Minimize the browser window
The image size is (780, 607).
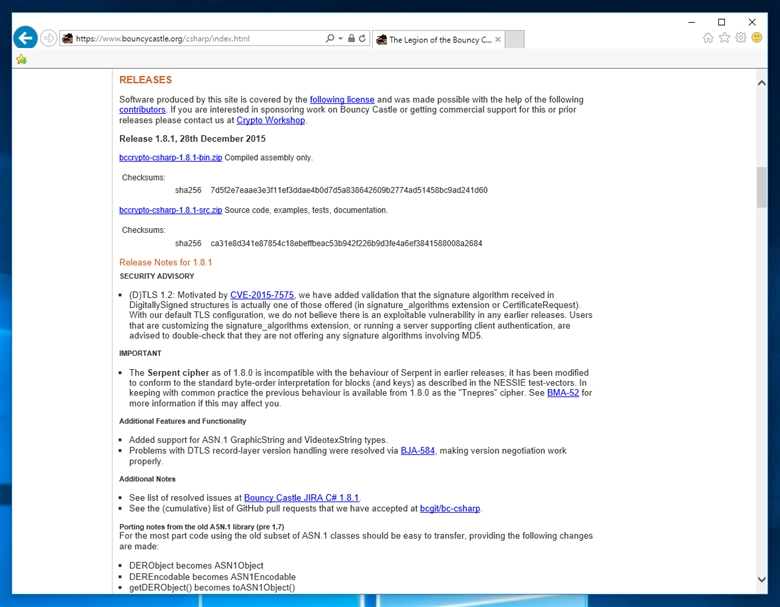[x=691, y=22]
